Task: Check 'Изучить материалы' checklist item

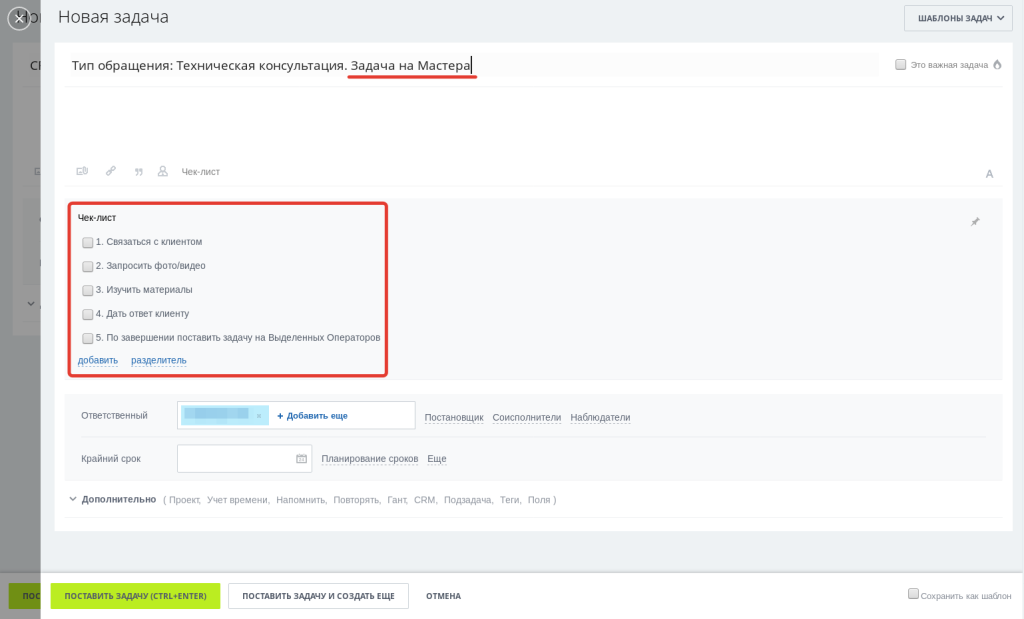Action: [88, 290]
